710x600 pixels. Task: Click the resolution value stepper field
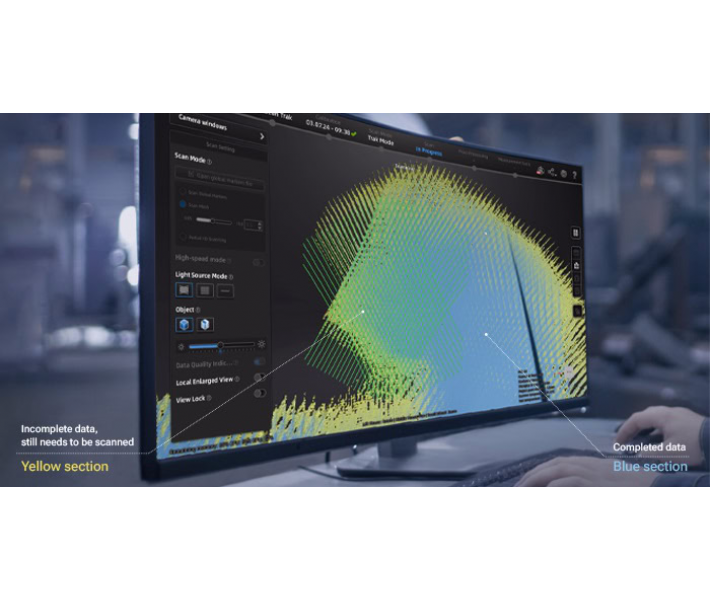pos(253,225)
